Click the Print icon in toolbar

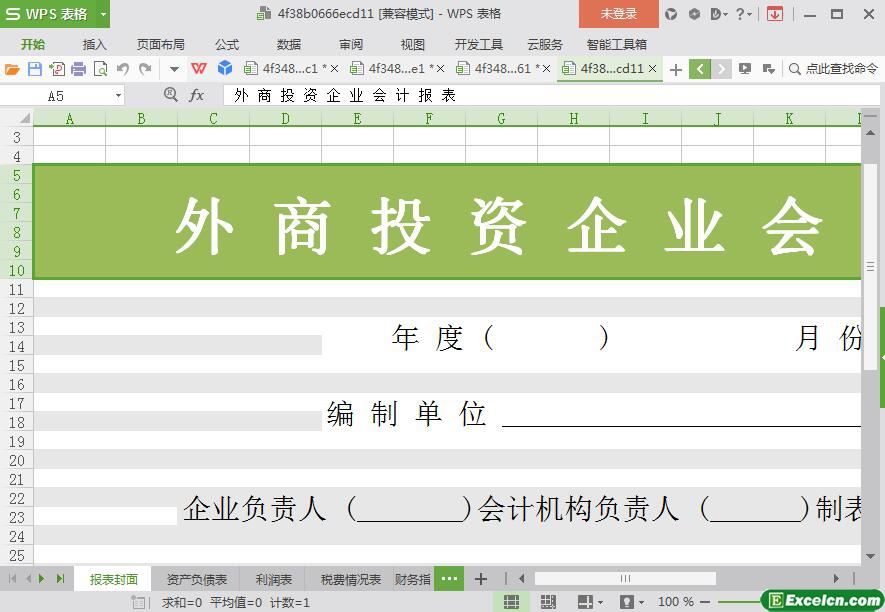tap(78, 69)
